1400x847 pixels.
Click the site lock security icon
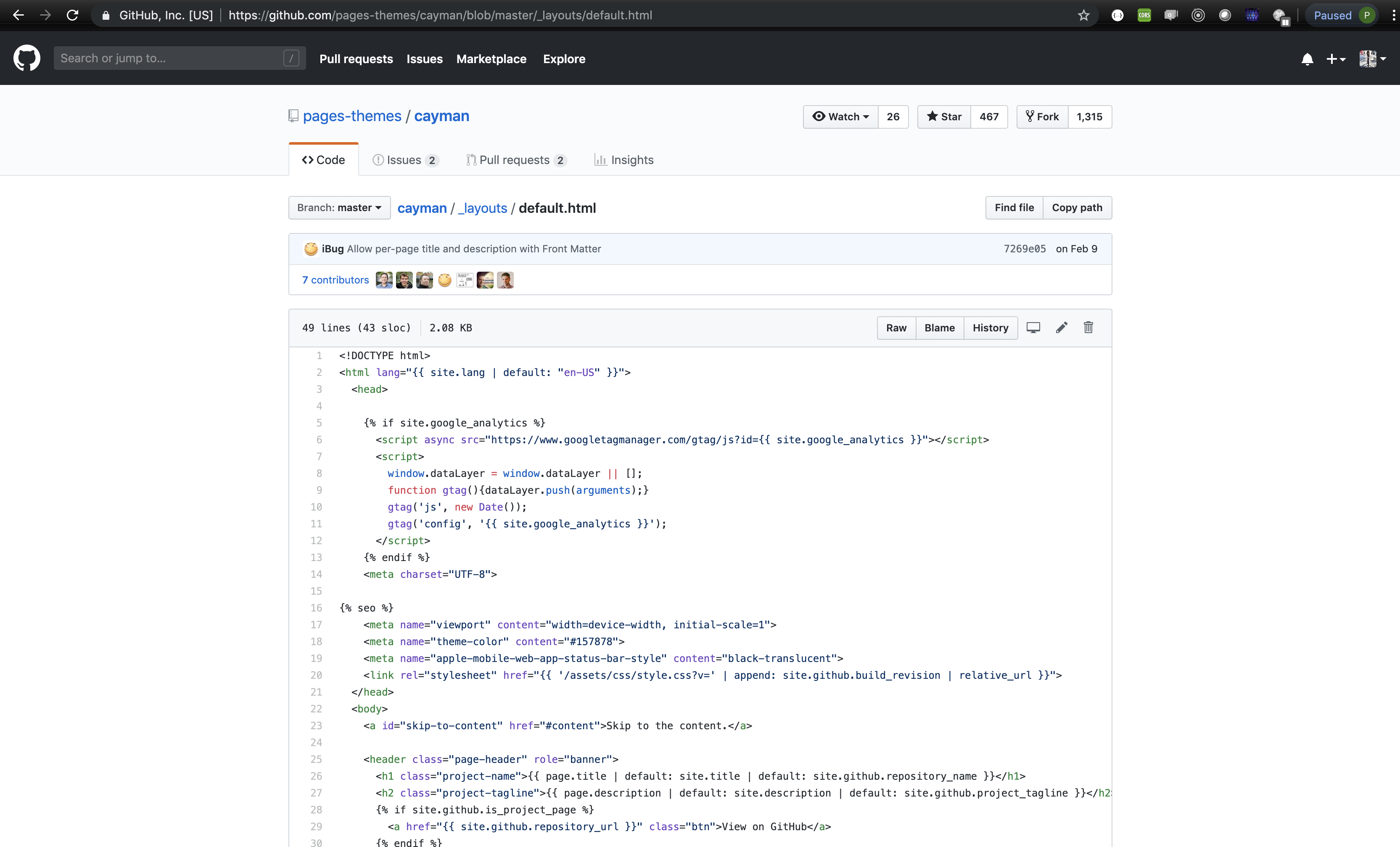[106, 15]
